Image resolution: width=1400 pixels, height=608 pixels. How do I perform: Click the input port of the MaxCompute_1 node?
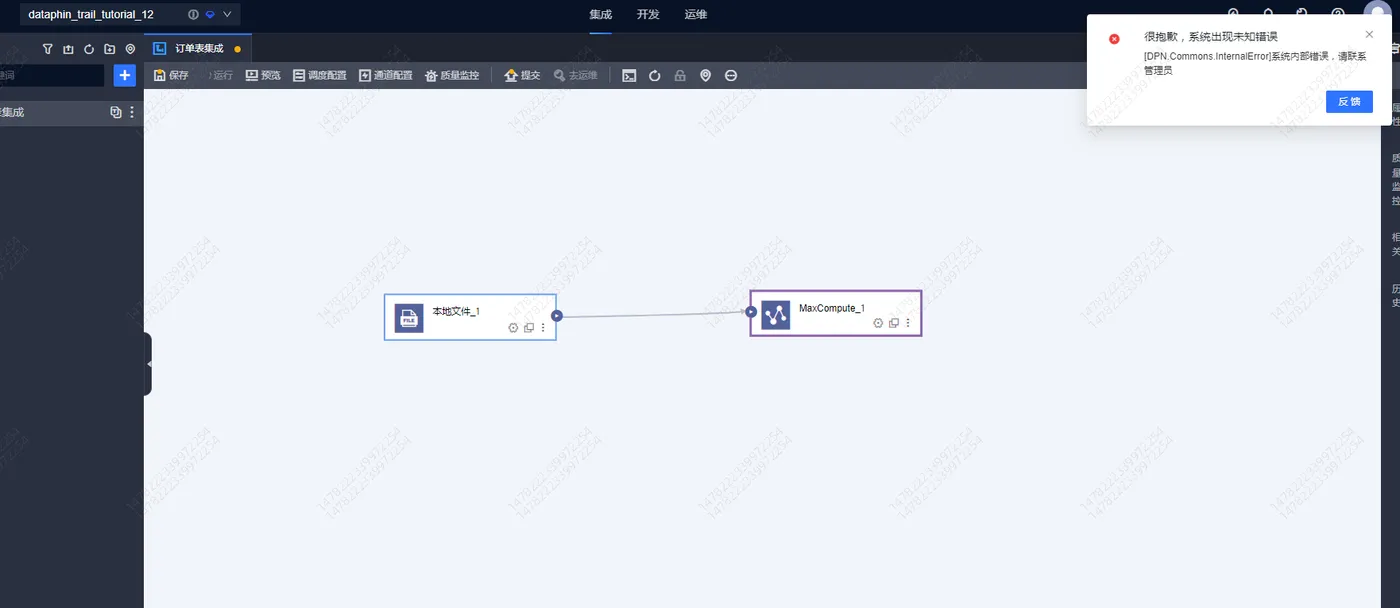point(751,312)
